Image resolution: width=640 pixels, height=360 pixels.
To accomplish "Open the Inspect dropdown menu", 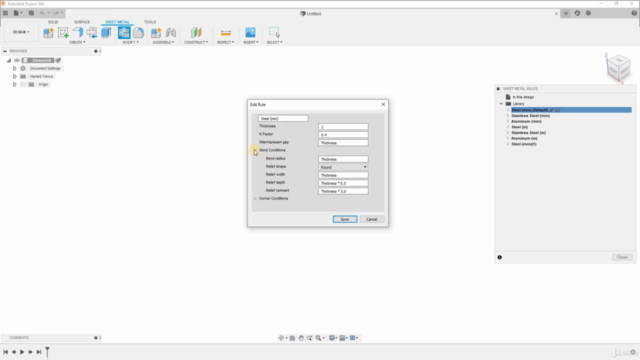I will 225,42.
